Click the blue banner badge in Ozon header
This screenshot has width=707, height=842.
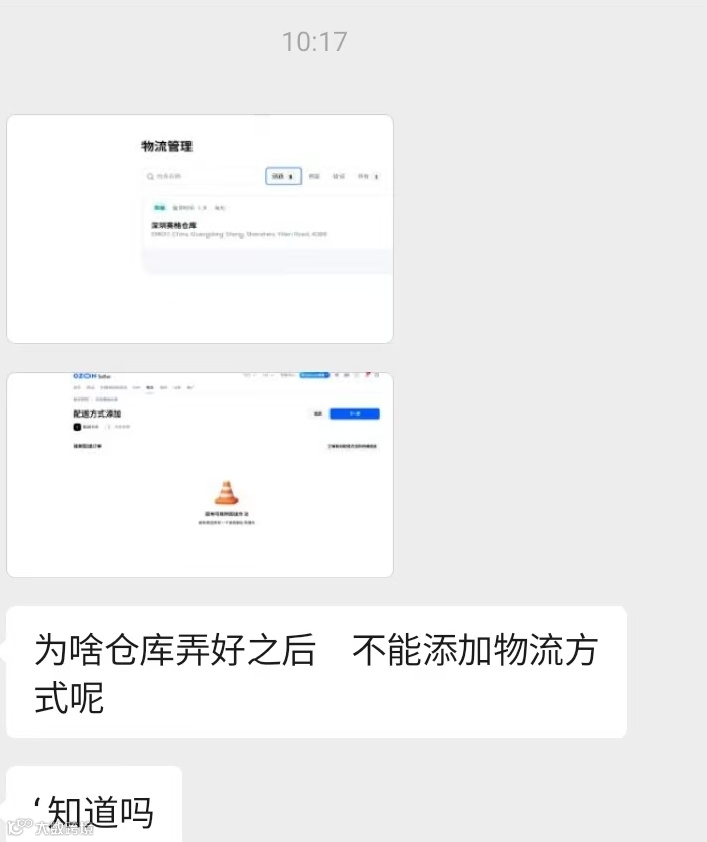[x=314, y=375]
